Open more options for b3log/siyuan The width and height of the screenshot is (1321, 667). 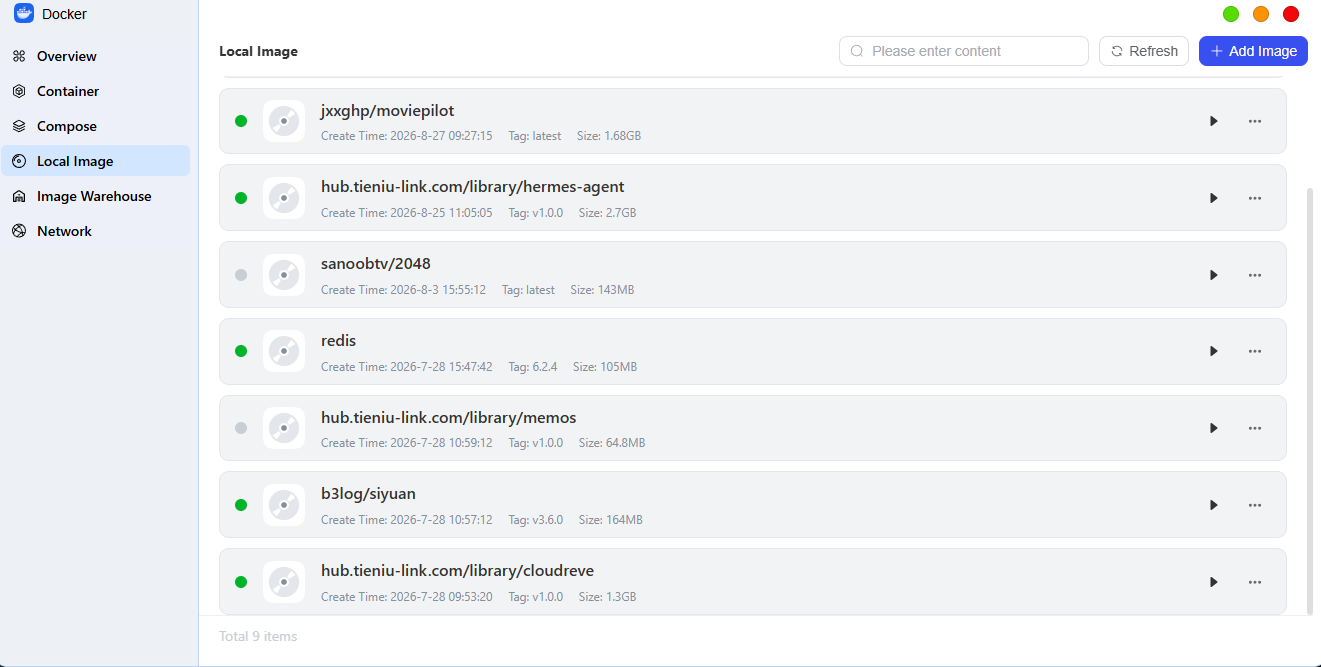1255,505
